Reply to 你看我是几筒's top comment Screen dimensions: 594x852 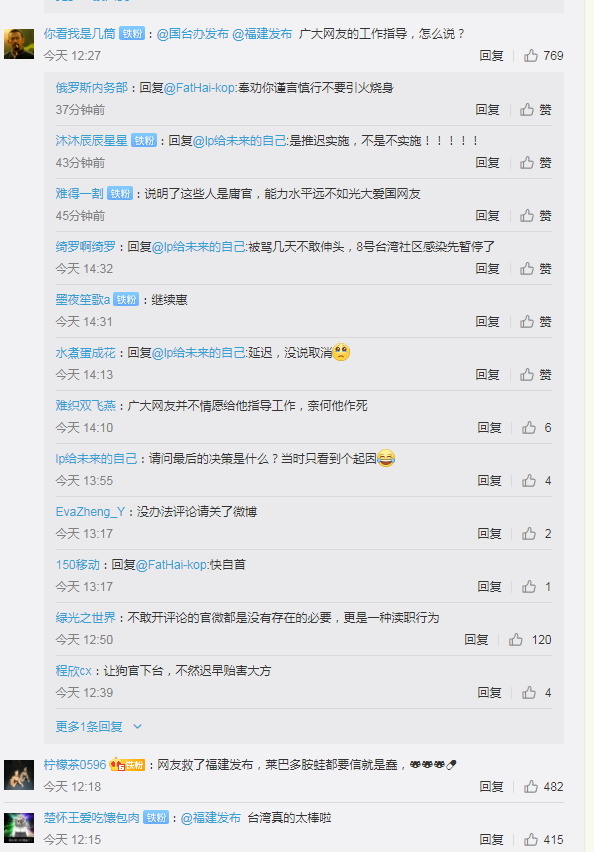pos(491,55)
